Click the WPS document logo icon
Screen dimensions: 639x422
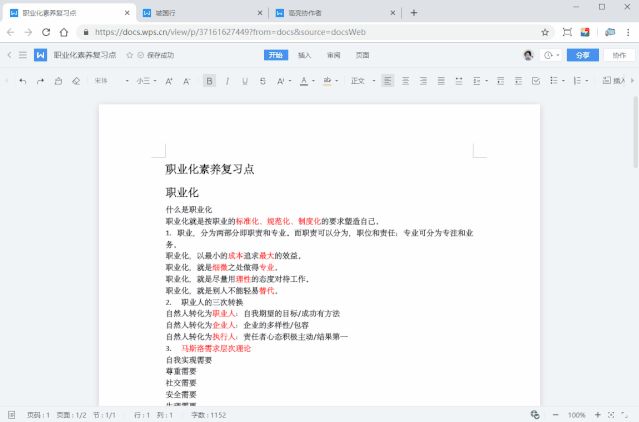click(40, 55)
